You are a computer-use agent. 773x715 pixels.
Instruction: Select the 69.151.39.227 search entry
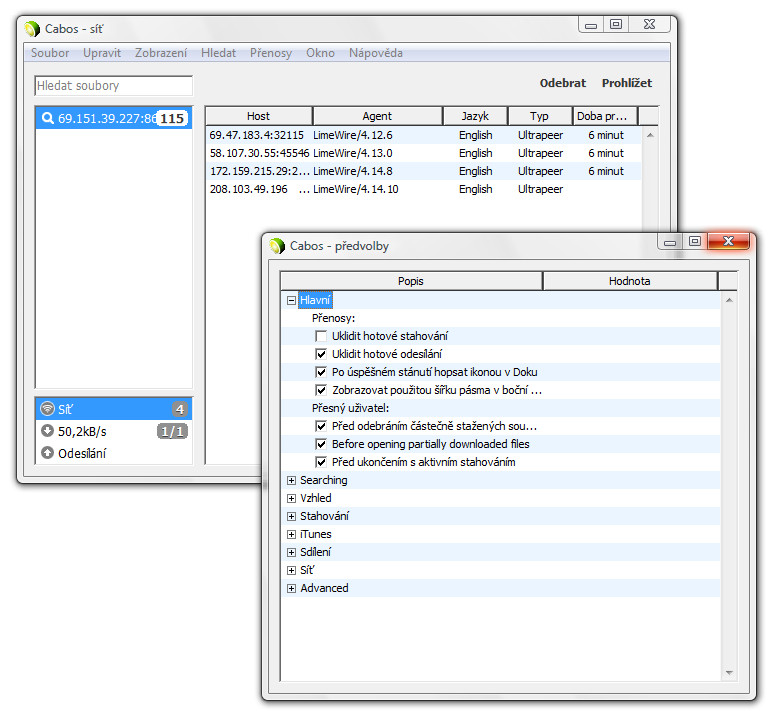pyautogui.click(x=113, y=118)
